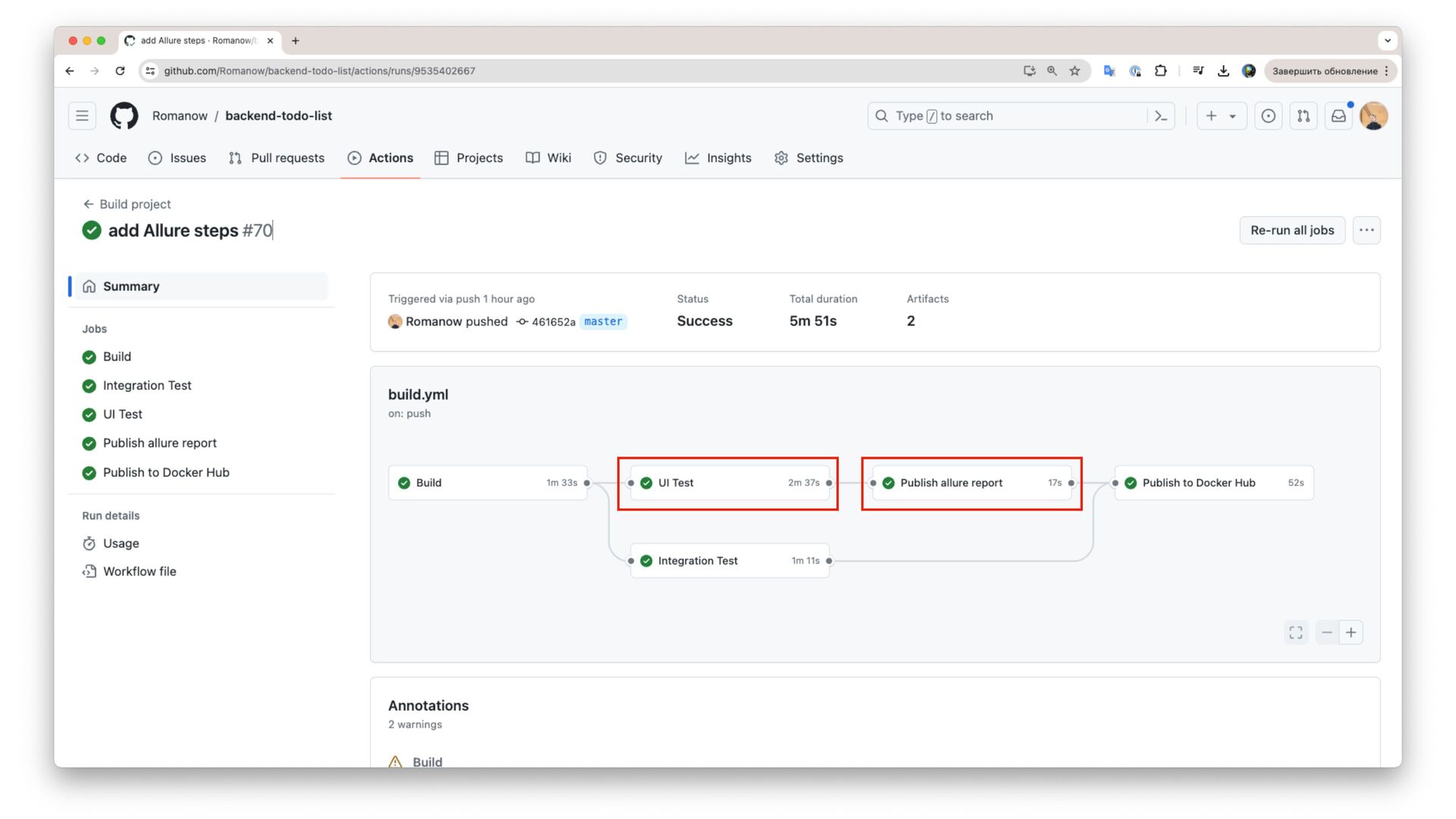Viewport: 1456px width, 819px height.
Task: Close the add Allure steps browser tab
Action: click(x=270, y=41)
